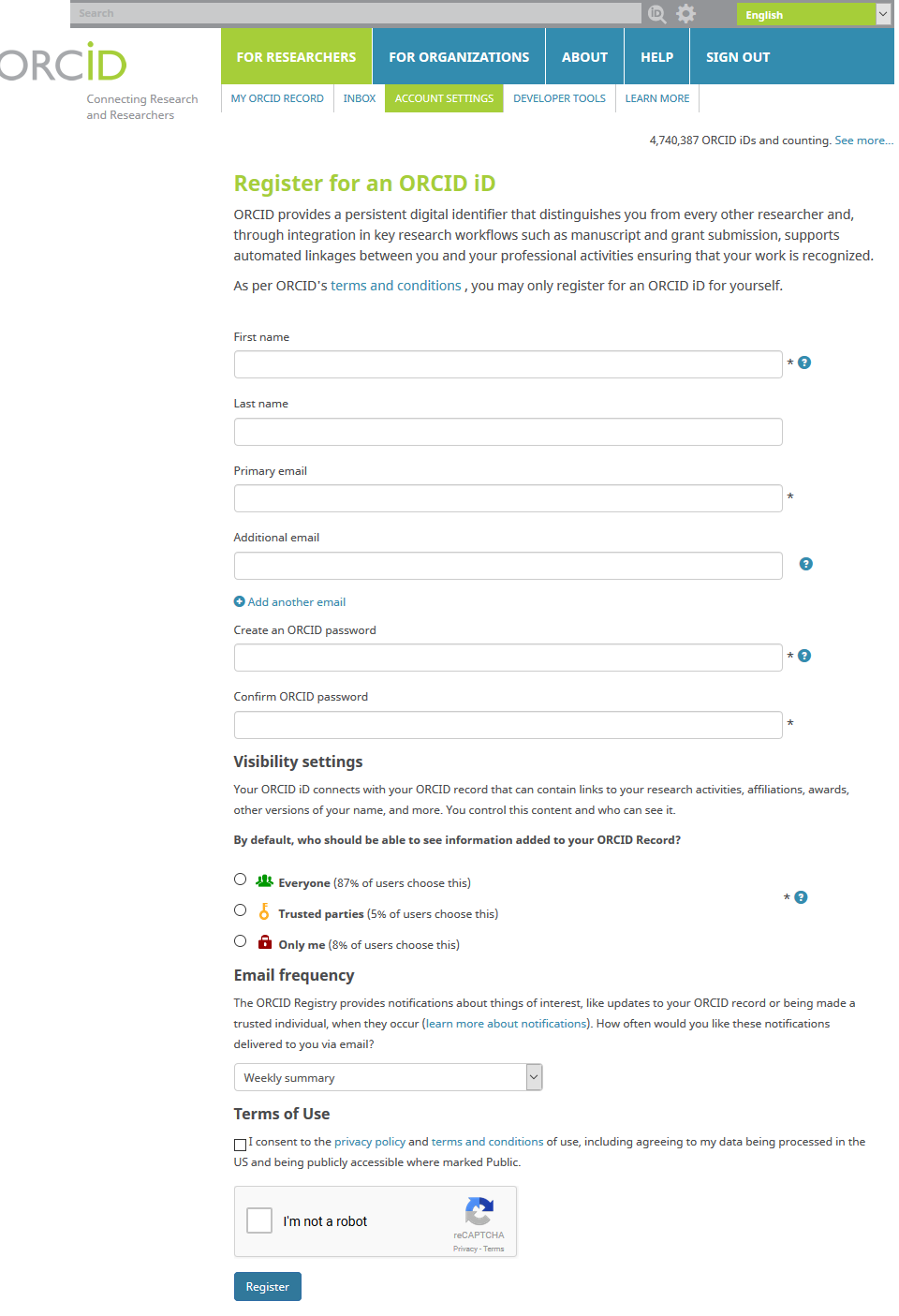Click the help icon beside First name
This screenshot has height=1316, width=899.
[804, 362]
